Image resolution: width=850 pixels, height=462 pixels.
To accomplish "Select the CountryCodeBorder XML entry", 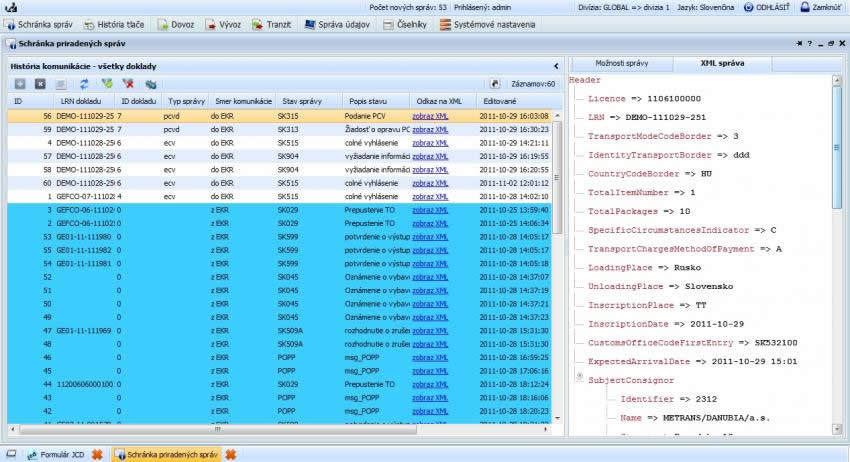I will [649, 174].
